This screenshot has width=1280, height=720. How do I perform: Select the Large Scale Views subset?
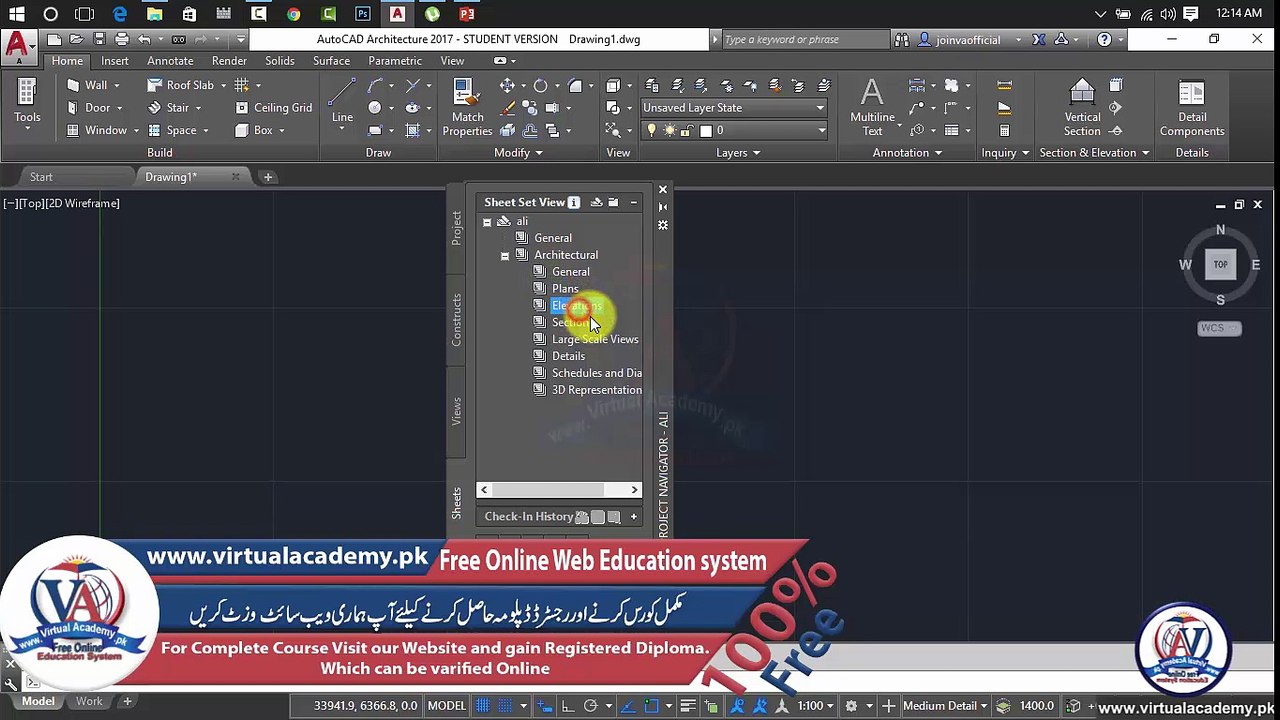pos(595,340)
